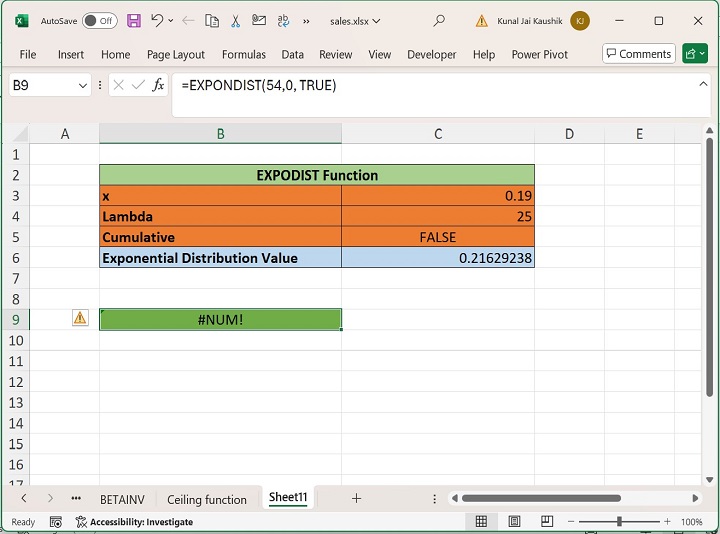This screenshot has width=720, height=534.
Task: Click the Undo arrow icon
Action: pyautogui.click(x=157, y=20)
